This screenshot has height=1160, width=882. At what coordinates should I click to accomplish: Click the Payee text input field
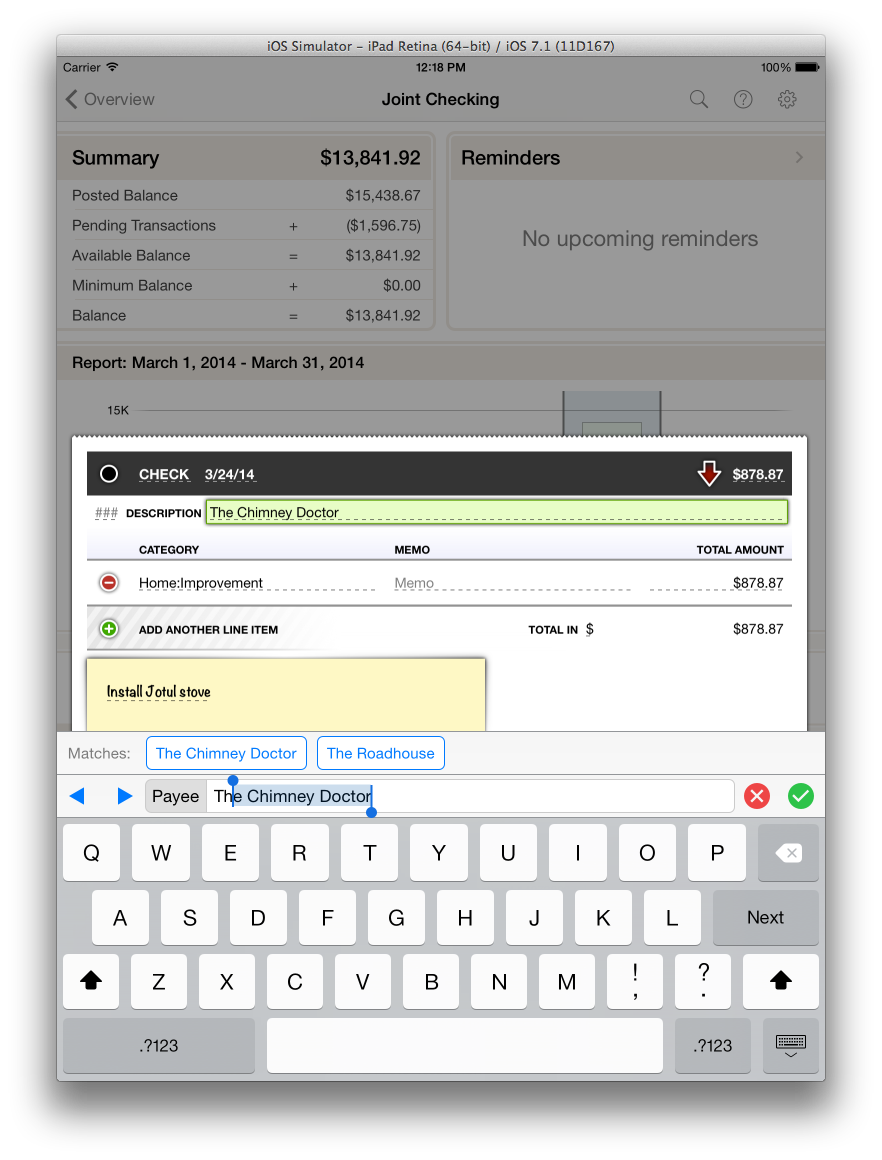point(470,796)
